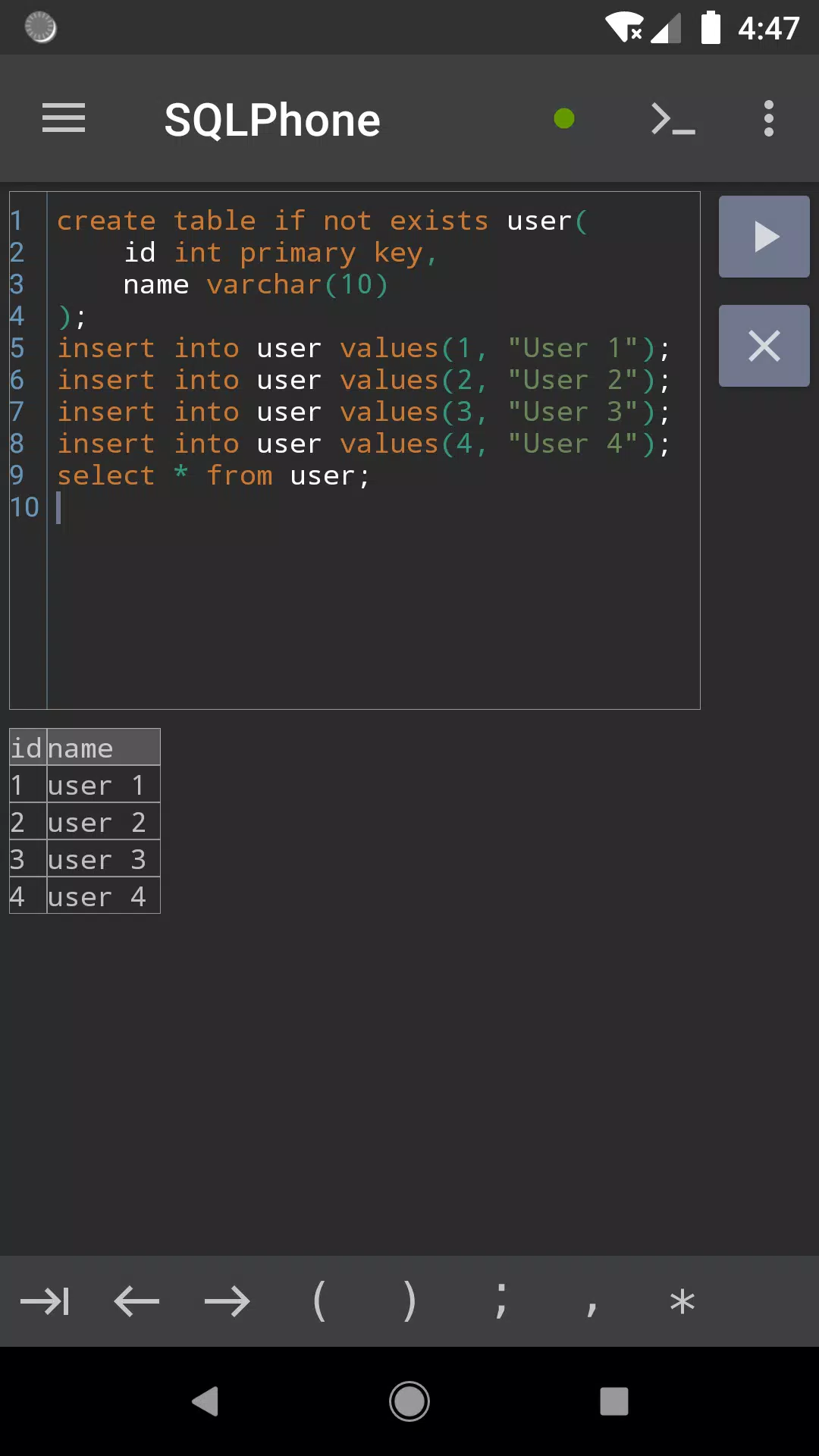This screenshot has height=1456, width=819.
Task: Tap the cellular signal status icon
Action: 666,29
